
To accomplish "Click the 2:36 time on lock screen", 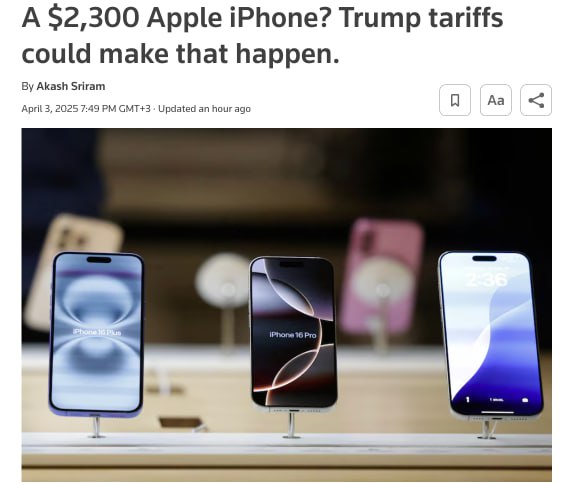I will 487,280.
